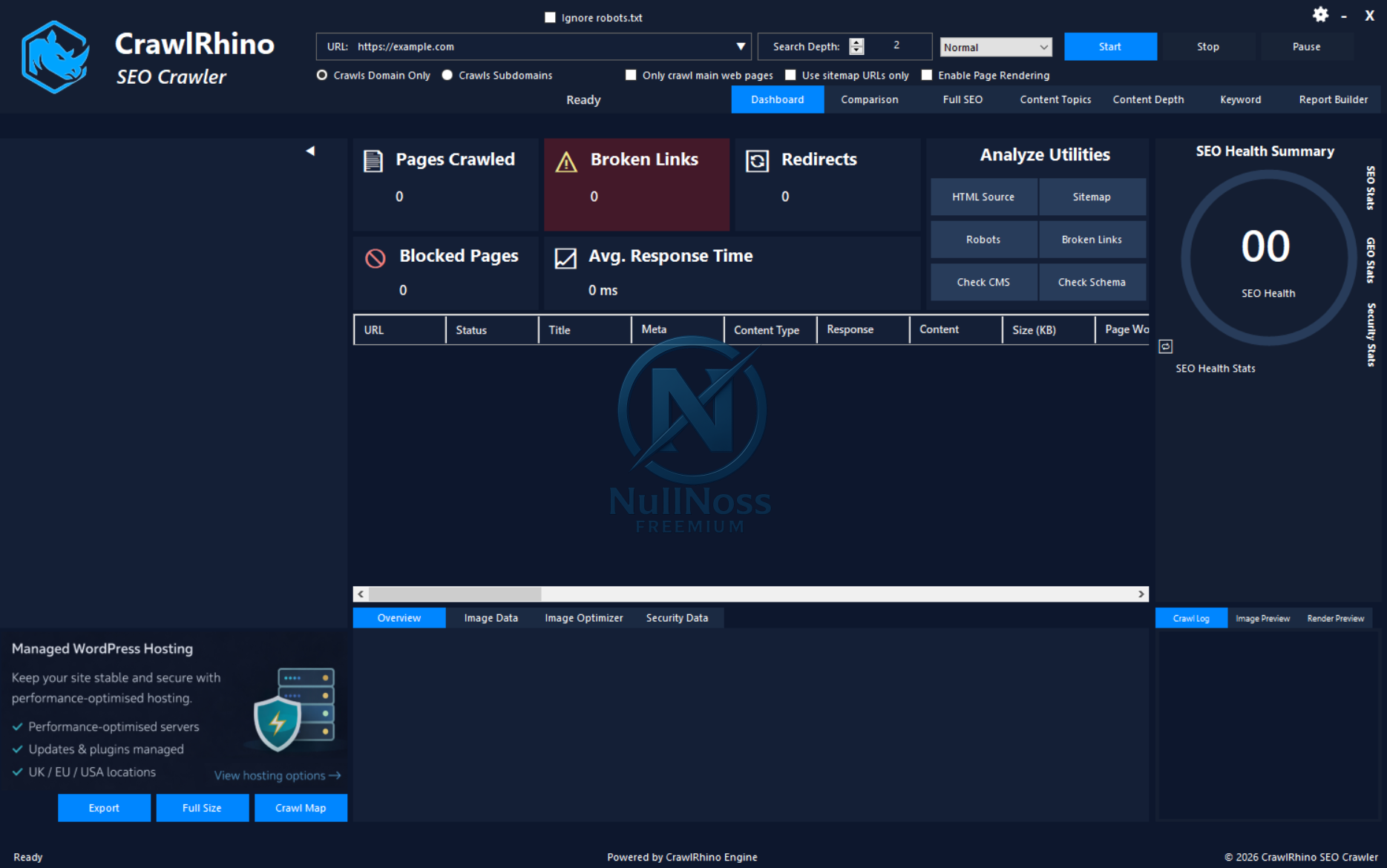Open the URL dropdown arrow
The height and width of the screenshot is (868, 1387).
(740, 46)
